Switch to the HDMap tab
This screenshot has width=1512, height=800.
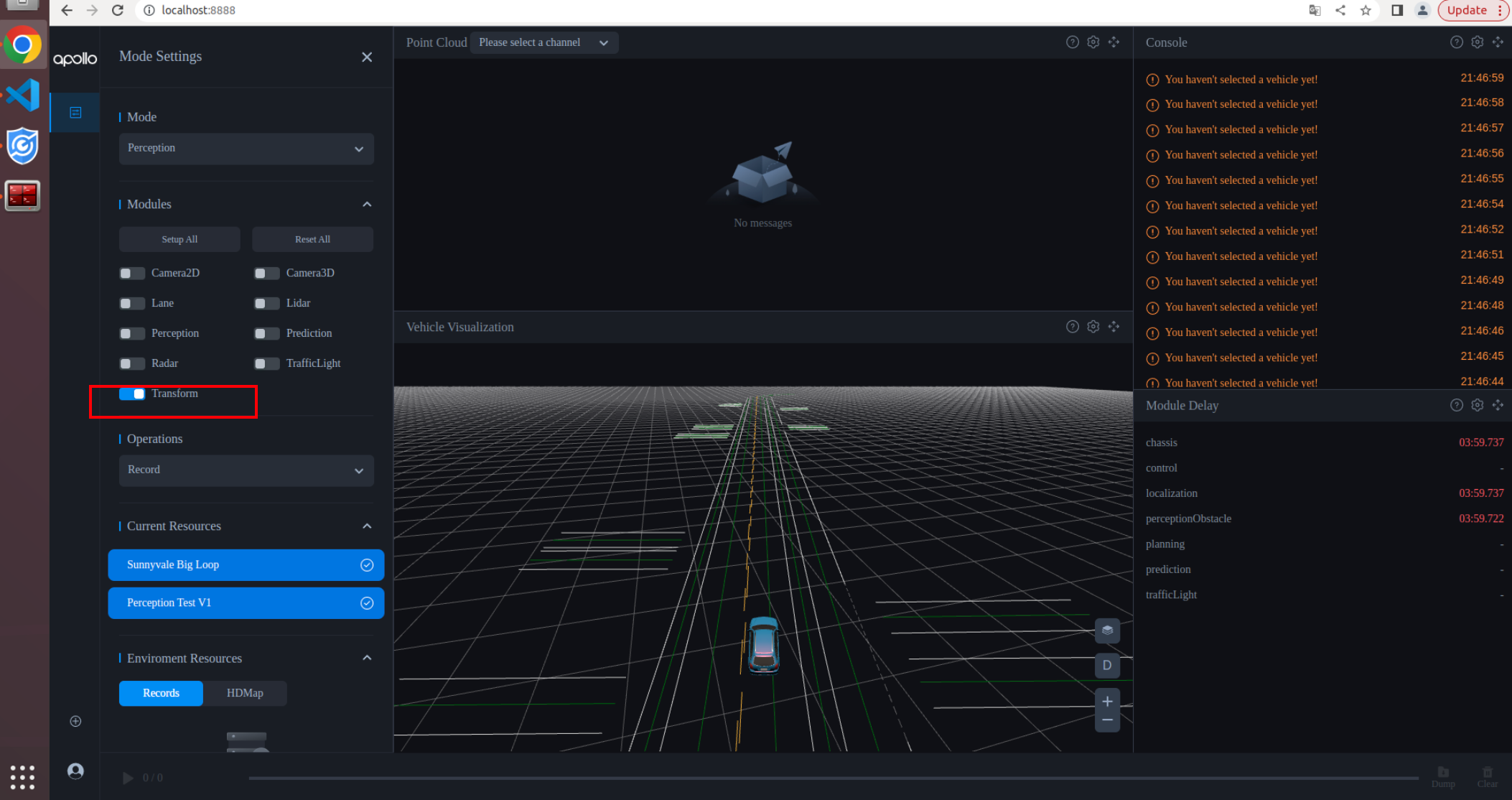pyautogui.click(x=245, y=693)
